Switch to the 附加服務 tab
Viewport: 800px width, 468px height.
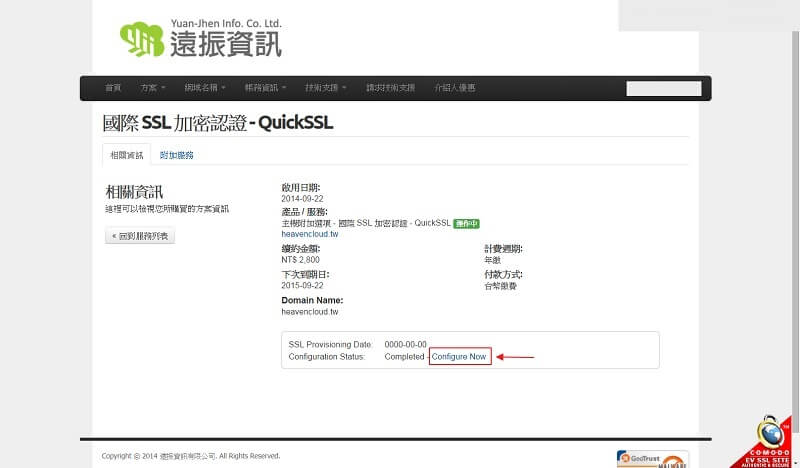point(177,155)
